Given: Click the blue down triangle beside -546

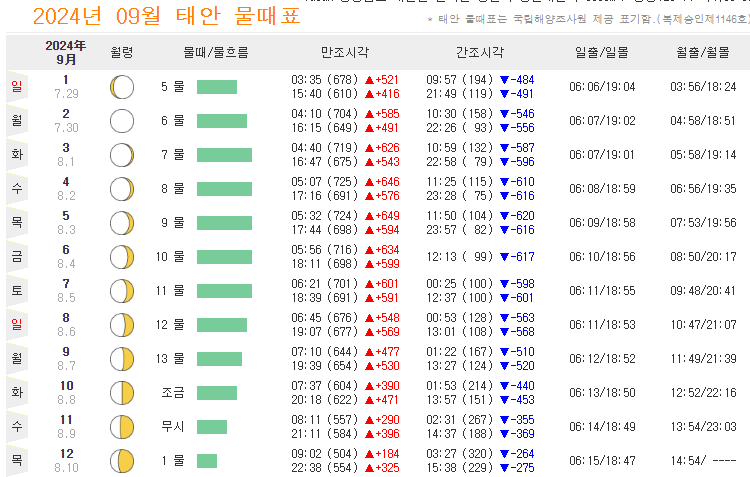Looking at the screenshot, I should click(504, 114).
